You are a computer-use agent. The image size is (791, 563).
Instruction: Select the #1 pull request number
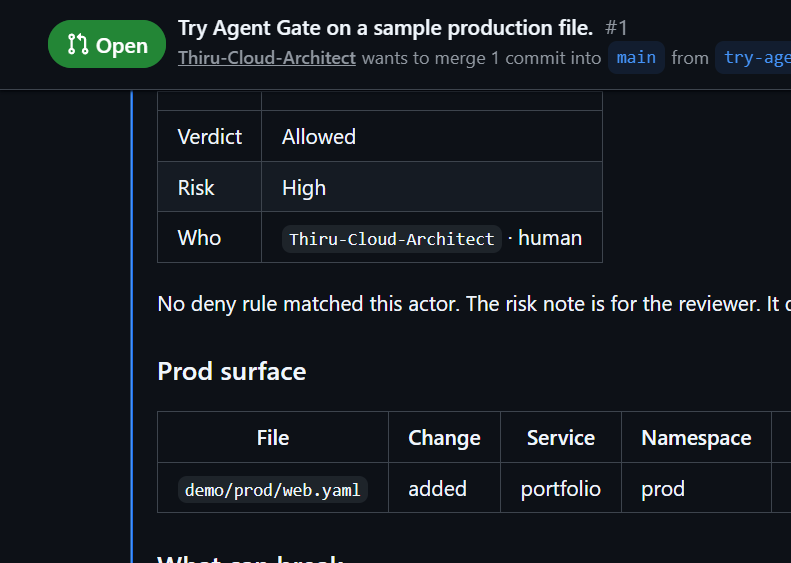tap(616, 28)
